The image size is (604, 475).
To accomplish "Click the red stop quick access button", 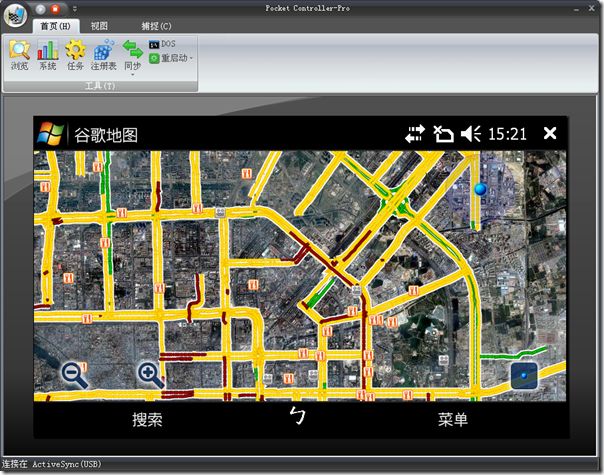I will coord(55,8).
